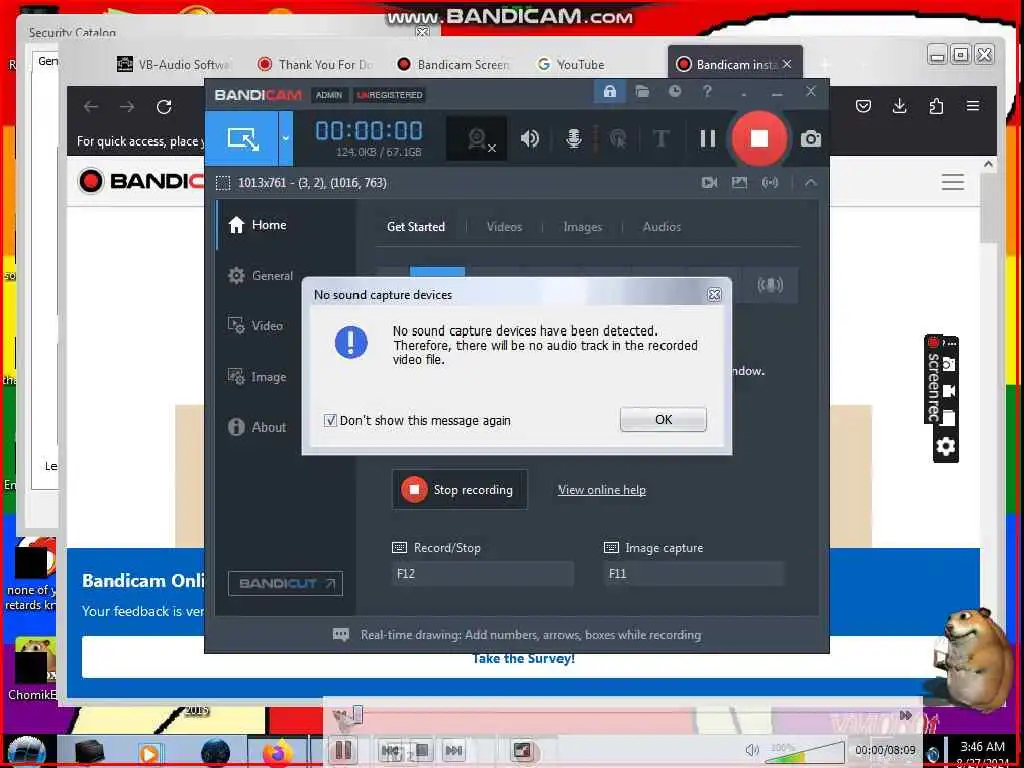Pause the Bandicam recording
Screen dimensions: 1024x768
click(x=707, y=138)
